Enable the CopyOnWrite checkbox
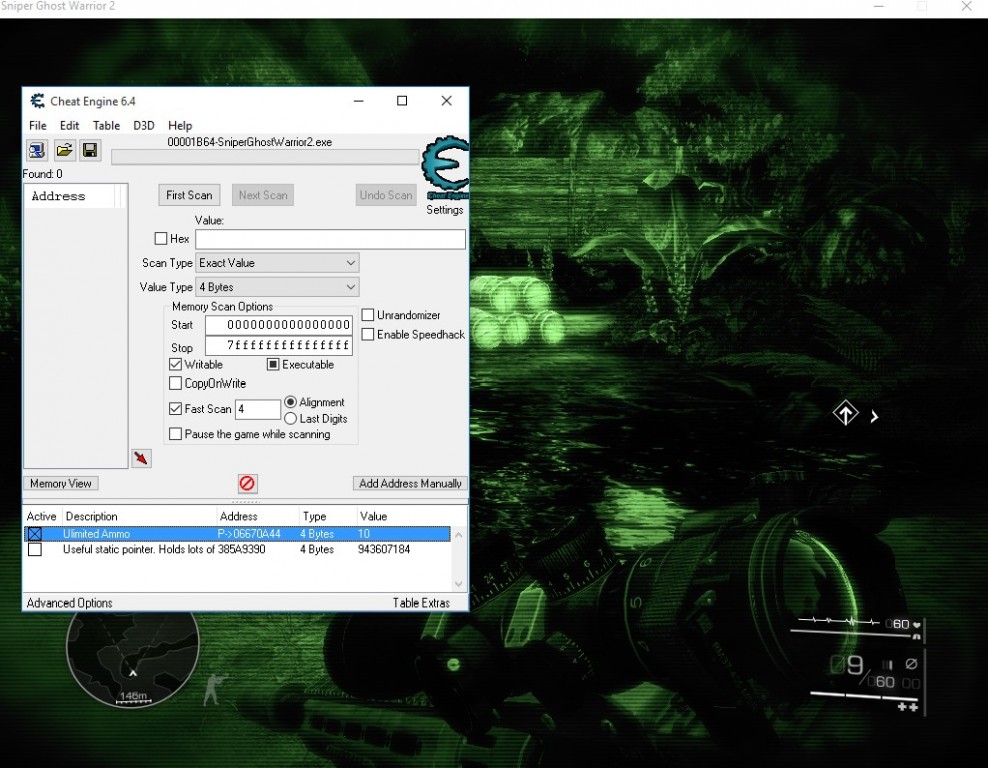 [x=176, y=383]
